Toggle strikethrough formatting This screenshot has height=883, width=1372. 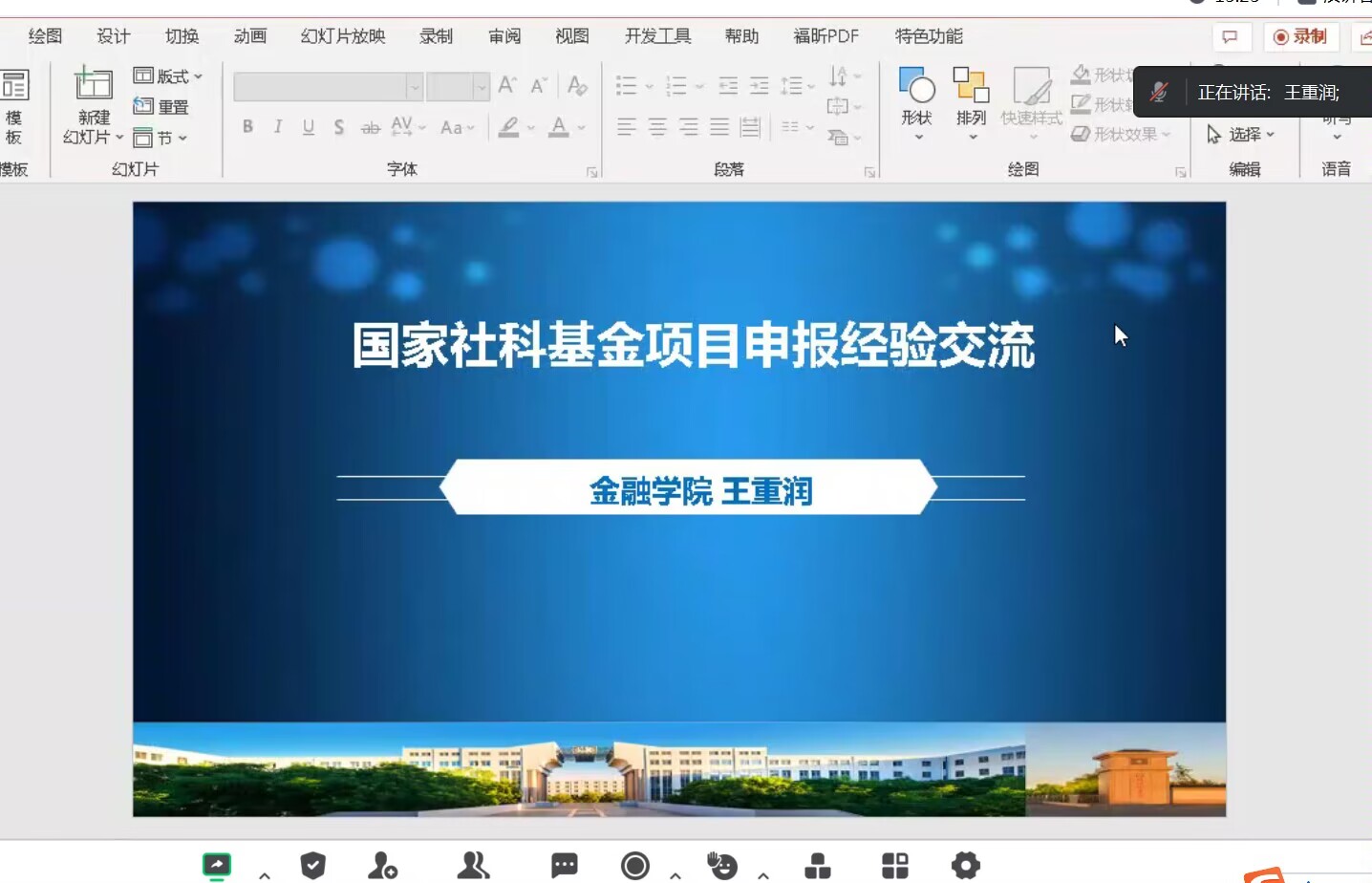tap(371, 127)
